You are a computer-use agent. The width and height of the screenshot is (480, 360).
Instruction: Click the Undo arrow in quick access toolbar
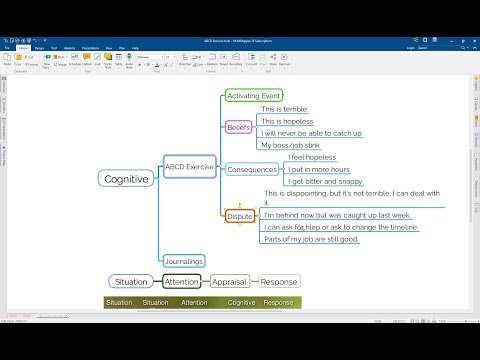click(x=35, y=40)
